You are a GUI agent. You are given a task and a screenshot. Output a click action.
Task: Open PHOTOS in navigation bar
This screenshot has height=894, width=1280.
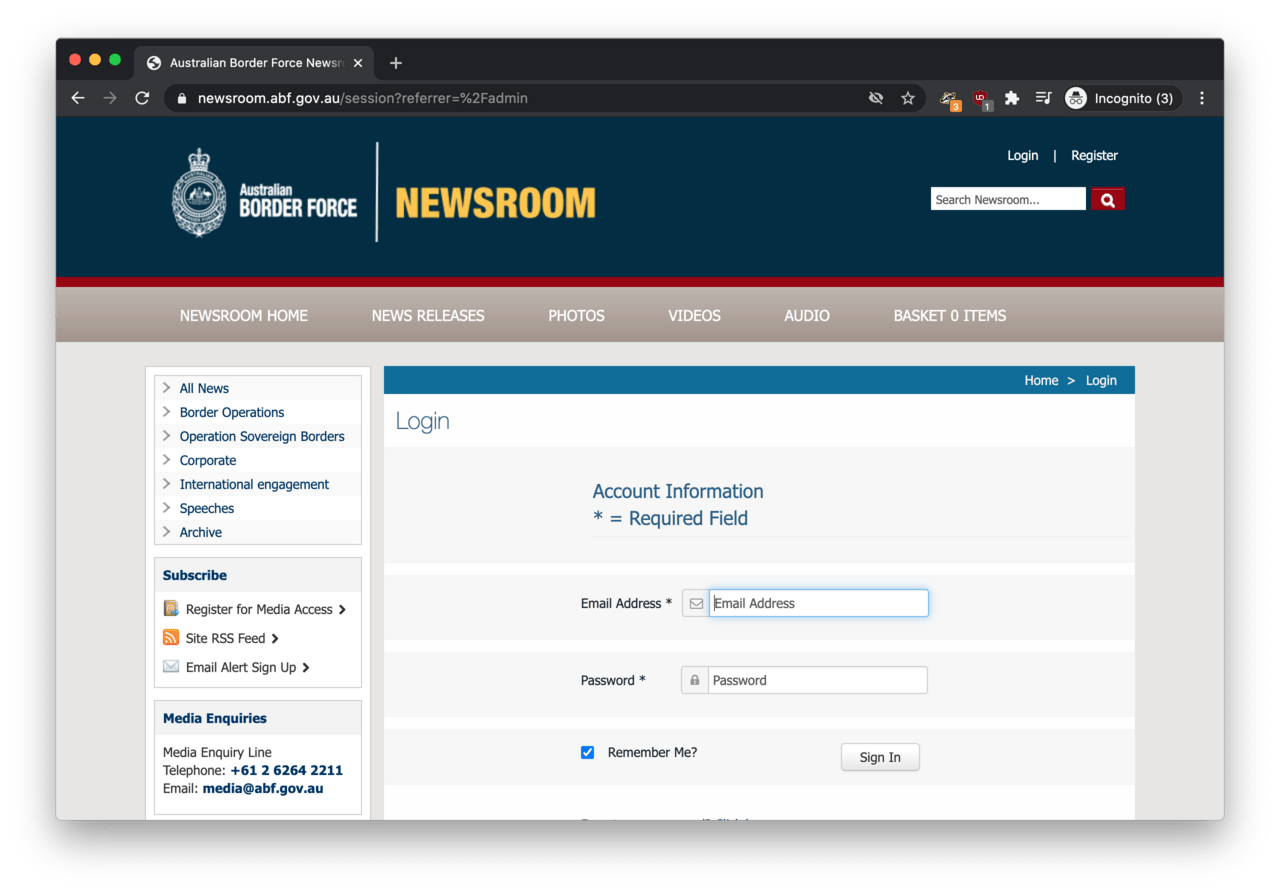pos(576,315)
